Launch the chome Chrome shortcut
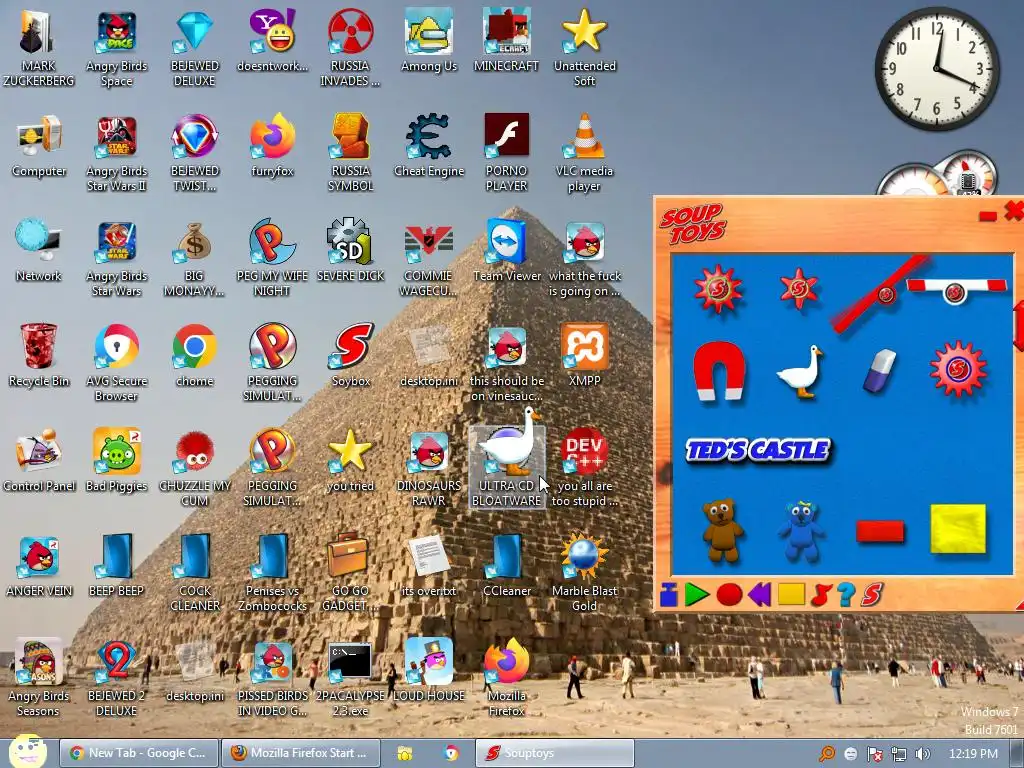Viewport: 1024px width, 768px height. pos(195,356)
